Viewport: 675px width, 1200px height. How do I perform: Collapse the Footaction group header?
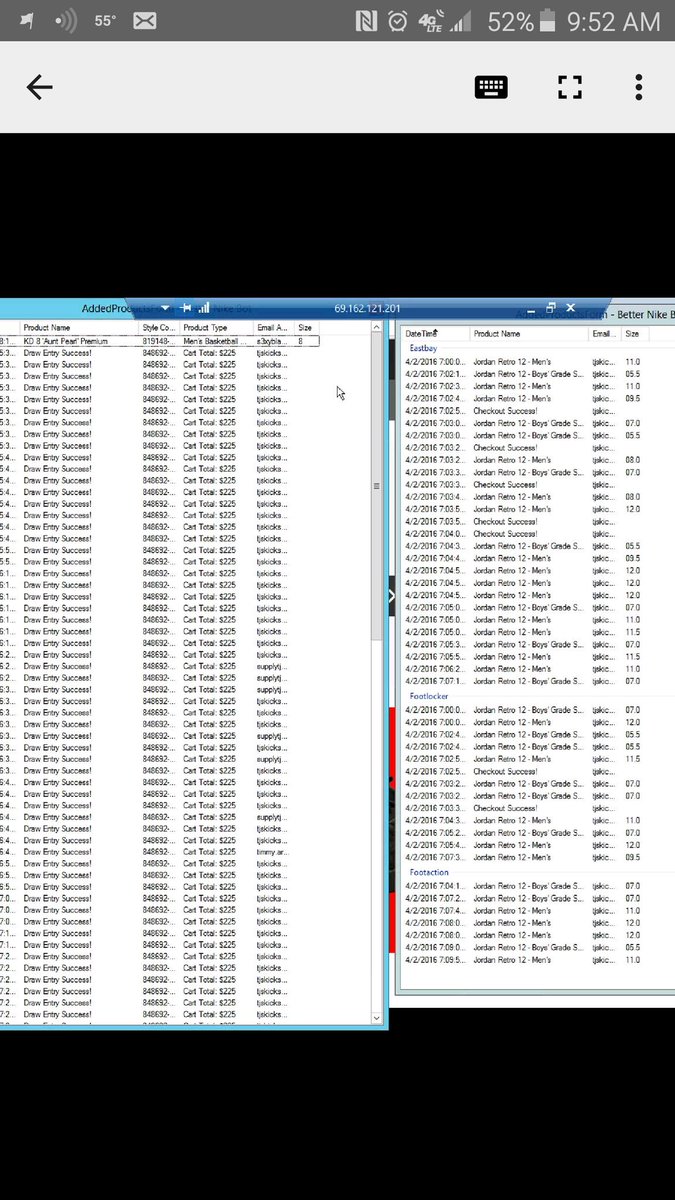coord(429,873)
